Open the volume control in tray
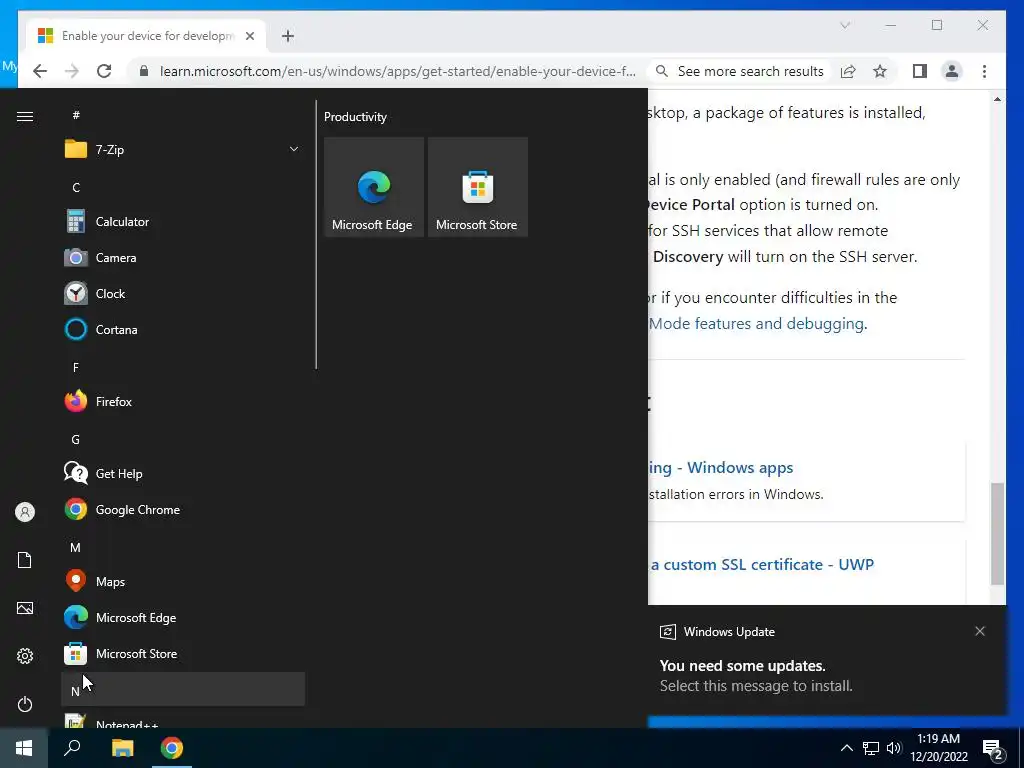 893,748
